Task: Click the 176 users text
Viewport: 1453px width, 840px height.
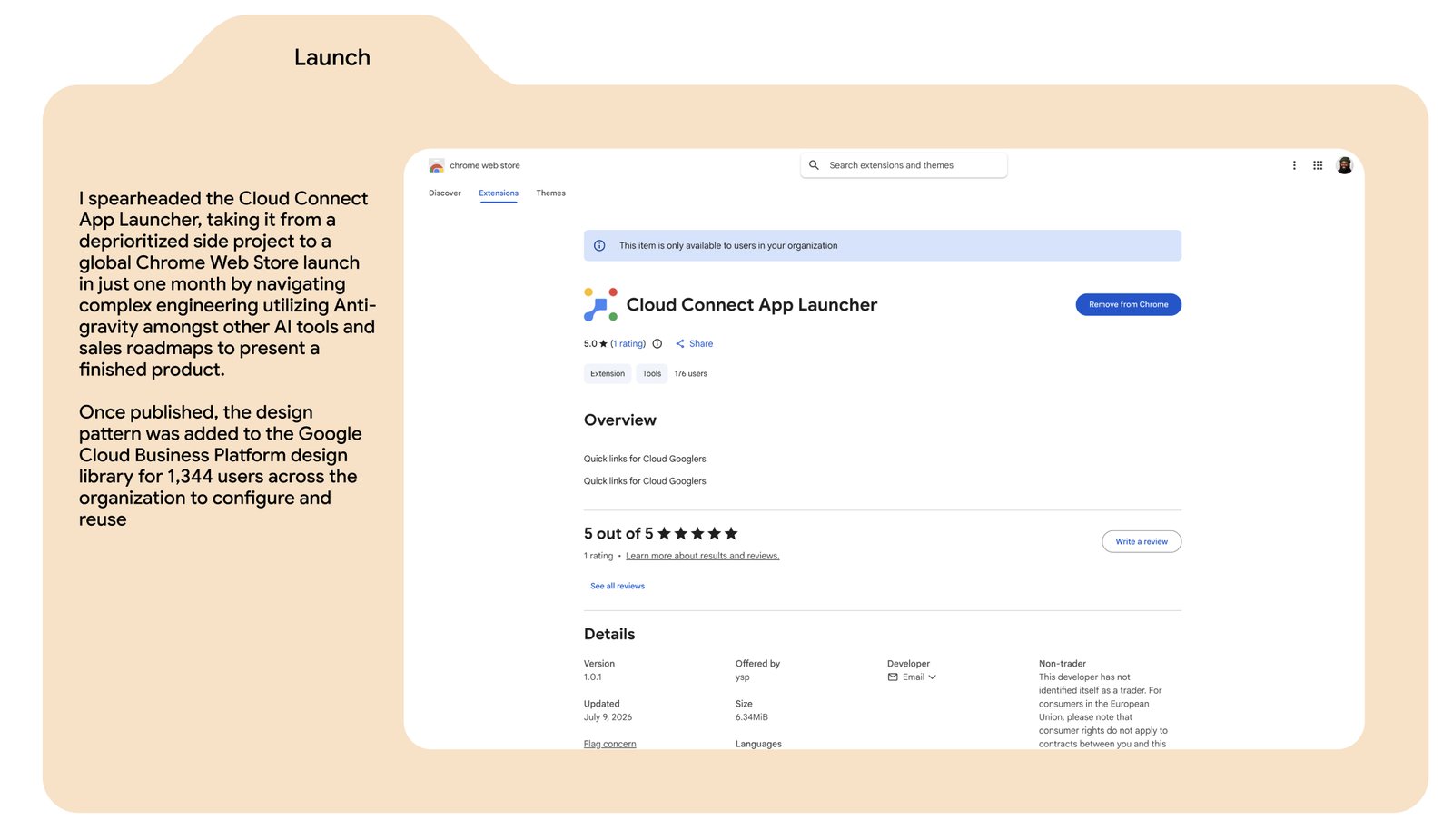Action: tap(691, 373)
